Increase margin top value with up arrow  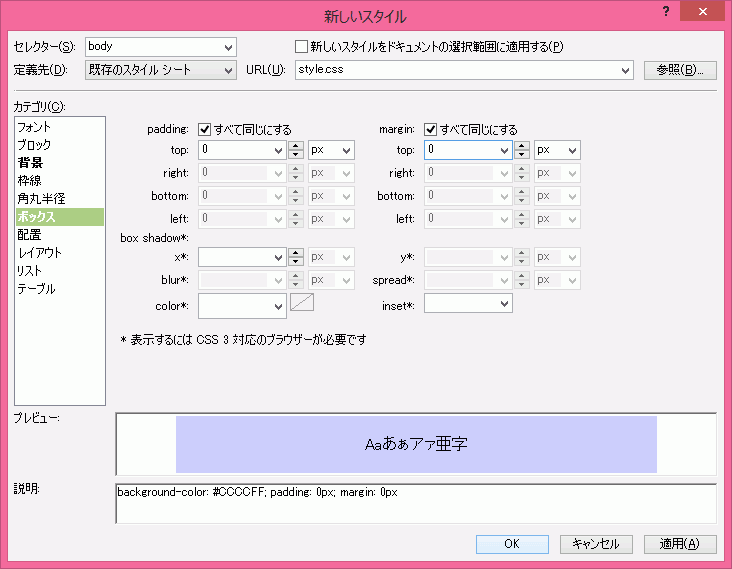[521, 146]
